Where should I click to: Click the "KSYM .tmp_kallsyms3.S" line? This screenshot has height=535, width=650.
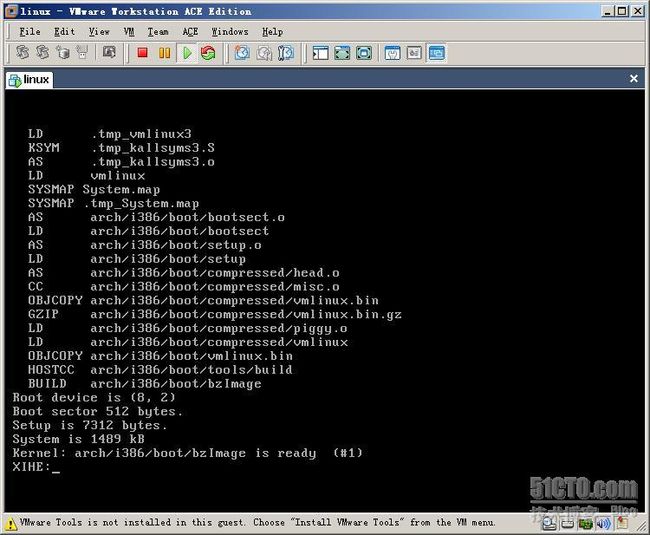coord(121,148)
